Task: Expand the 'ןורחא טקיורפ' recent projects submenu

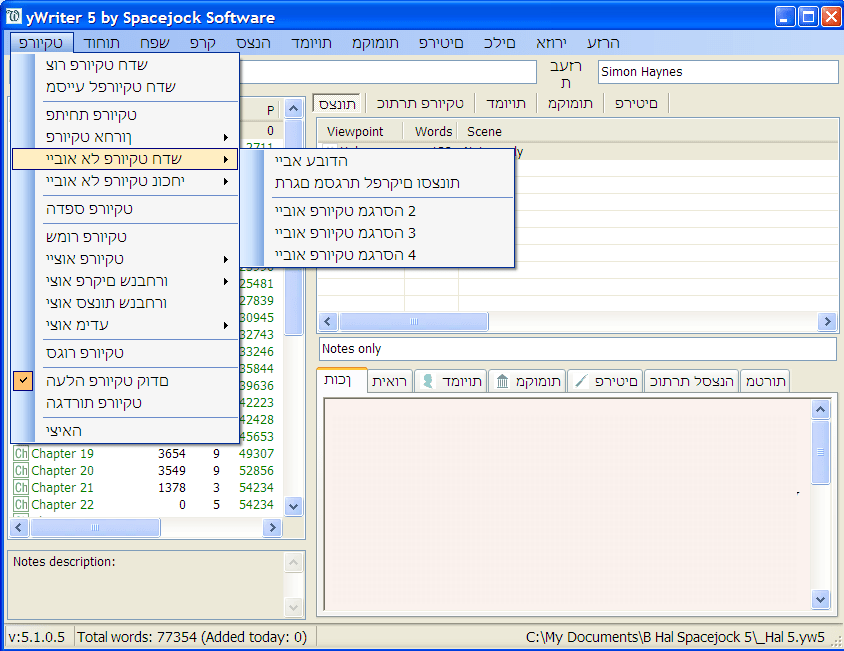Action: point(125,137)
